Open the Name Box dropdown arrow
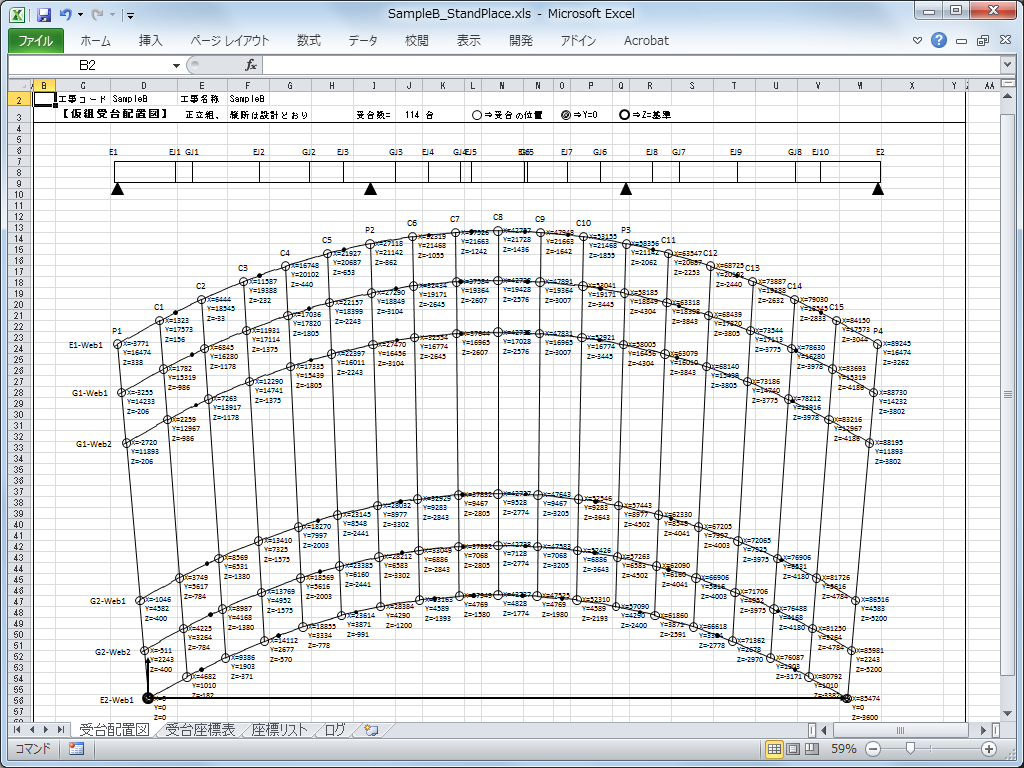 (x=176, y=64)
